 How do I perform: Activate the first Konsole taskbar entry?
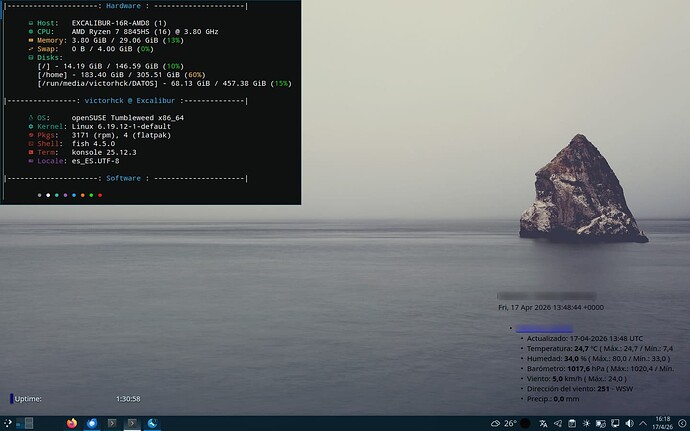[112, 424]
